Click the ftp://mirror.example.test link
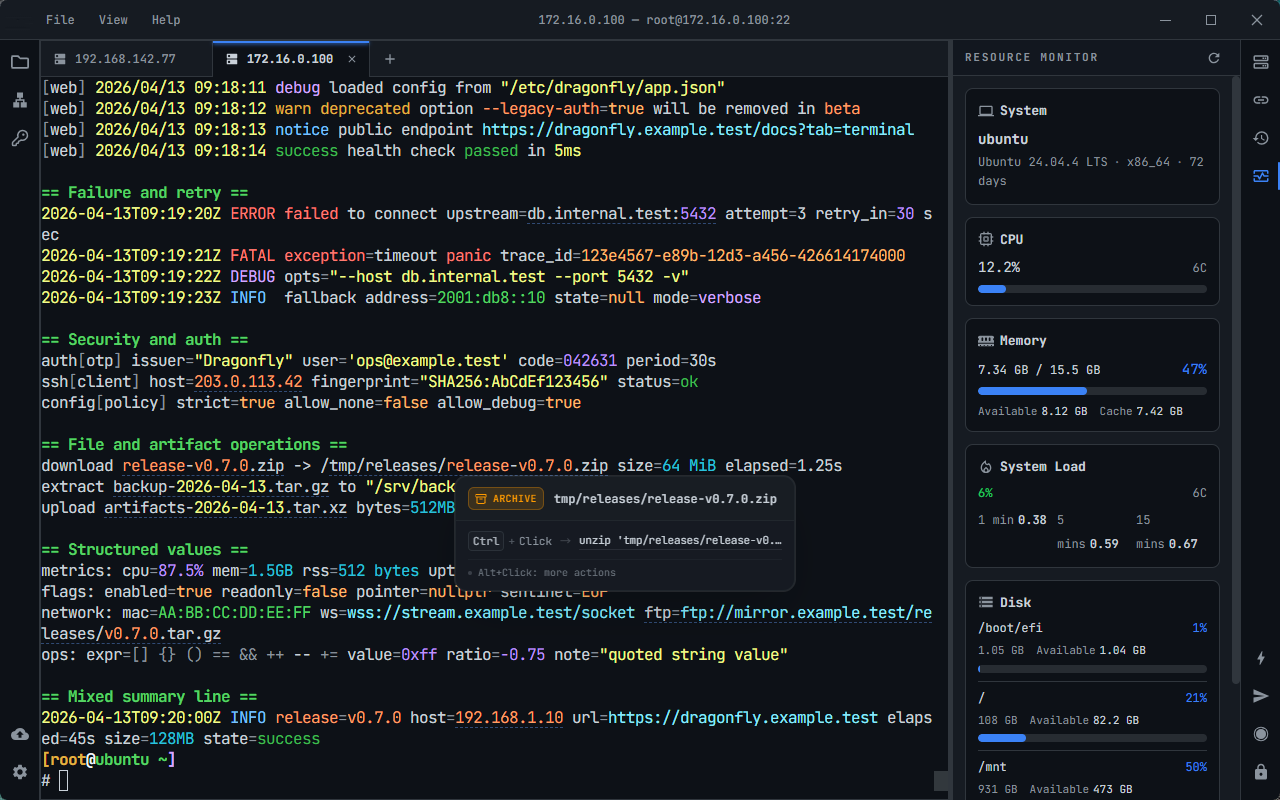 tap(806, 613)
